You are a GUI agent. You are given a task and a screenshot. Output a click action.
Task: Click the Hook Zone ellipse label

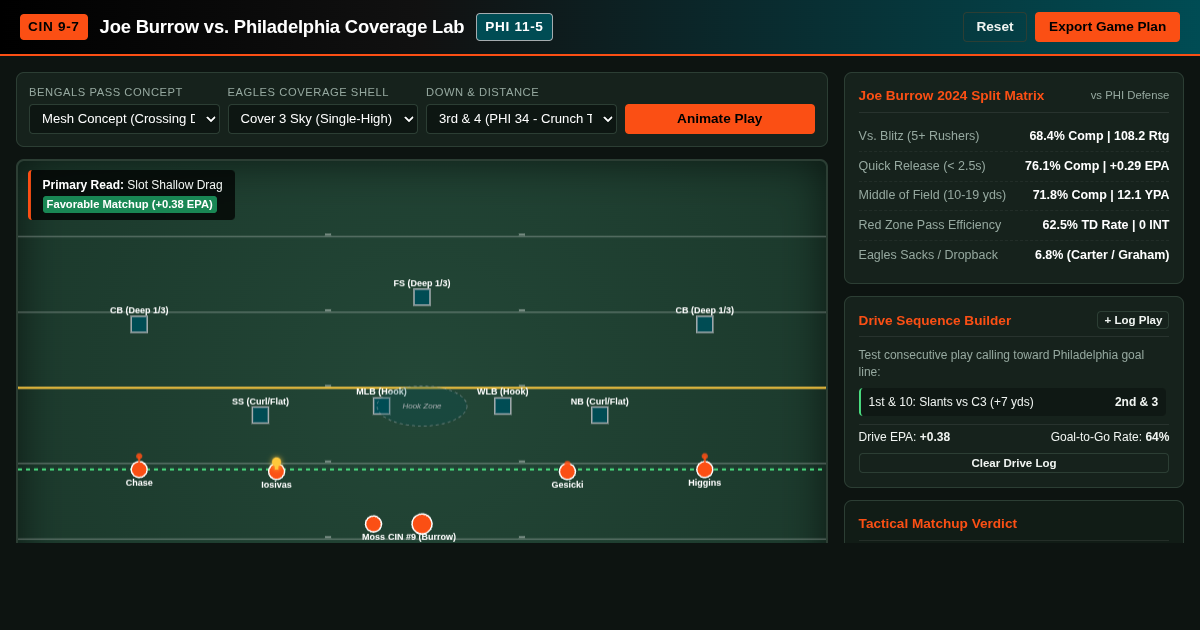coord(422,406)
